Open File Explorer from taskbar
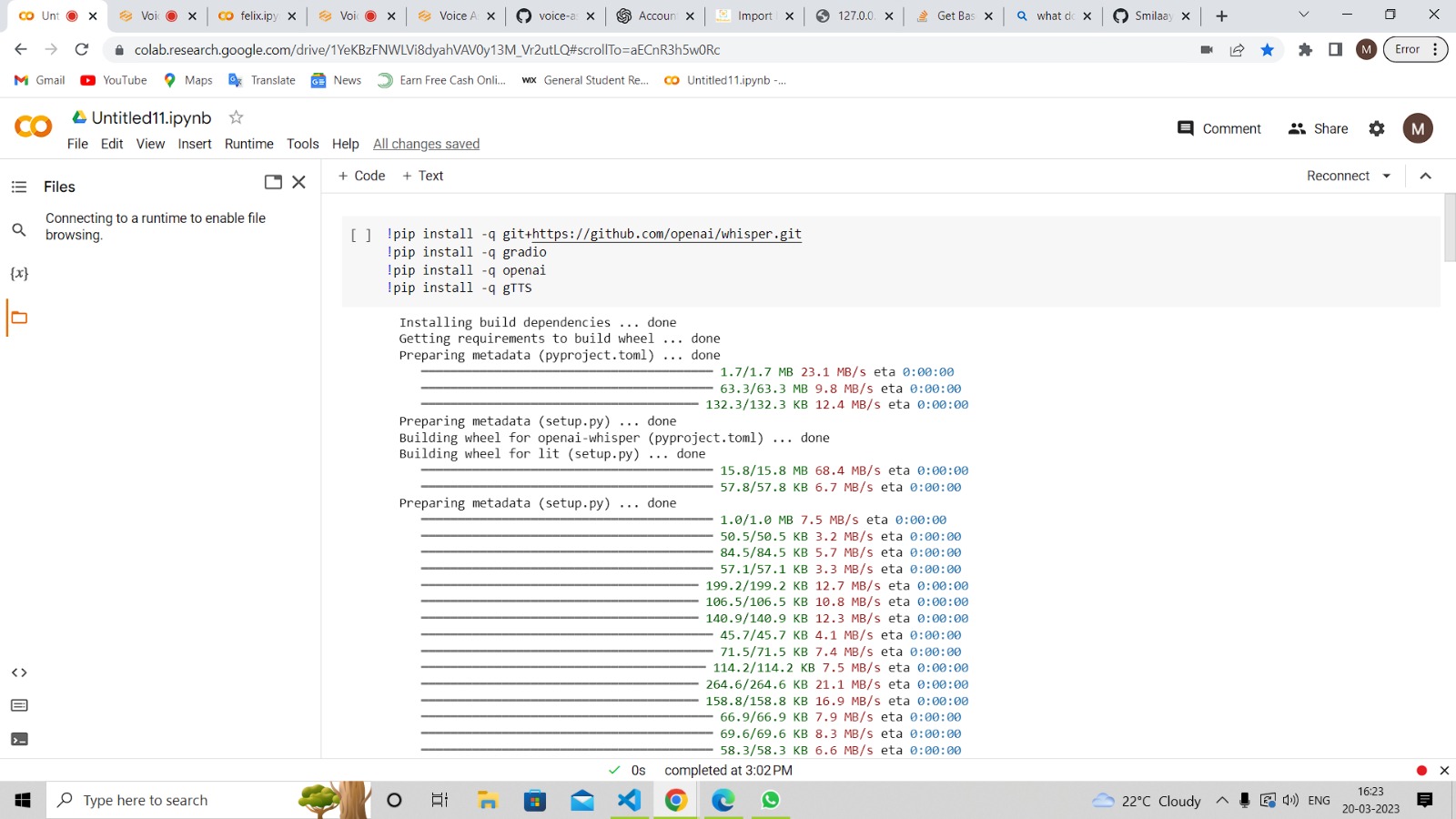 pos(488,800)
